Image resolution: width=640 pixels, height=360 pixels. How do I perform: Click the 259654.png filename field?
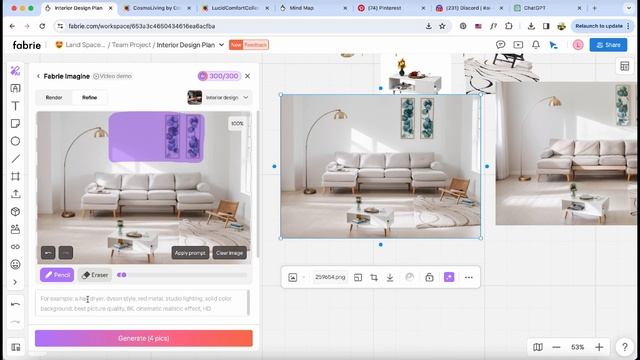330,277
